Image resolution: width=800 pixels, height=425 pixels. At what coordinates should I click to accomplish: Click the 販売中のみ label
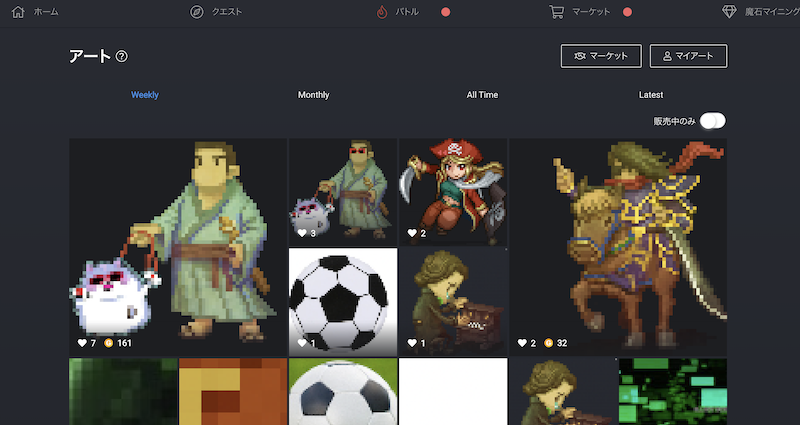tap(674, 121)
